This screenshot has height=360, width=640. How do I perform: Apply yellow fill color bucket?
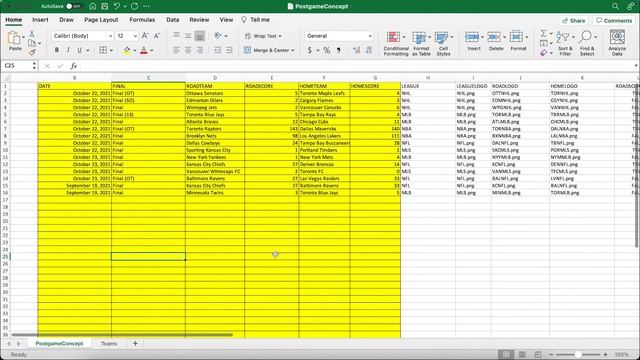pos(127,50)
